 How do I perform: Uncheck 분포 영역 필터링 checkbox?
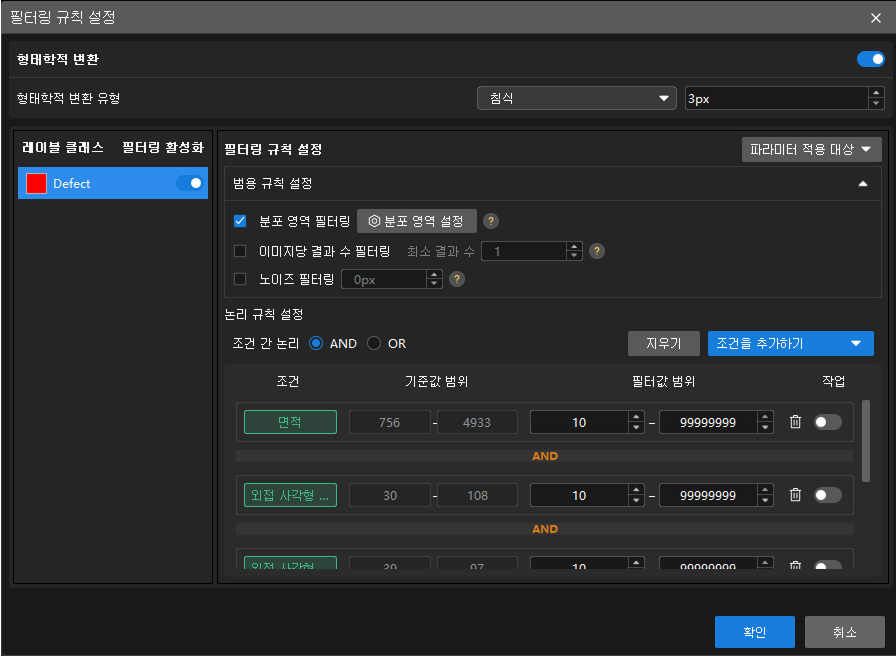pos(240,221)
